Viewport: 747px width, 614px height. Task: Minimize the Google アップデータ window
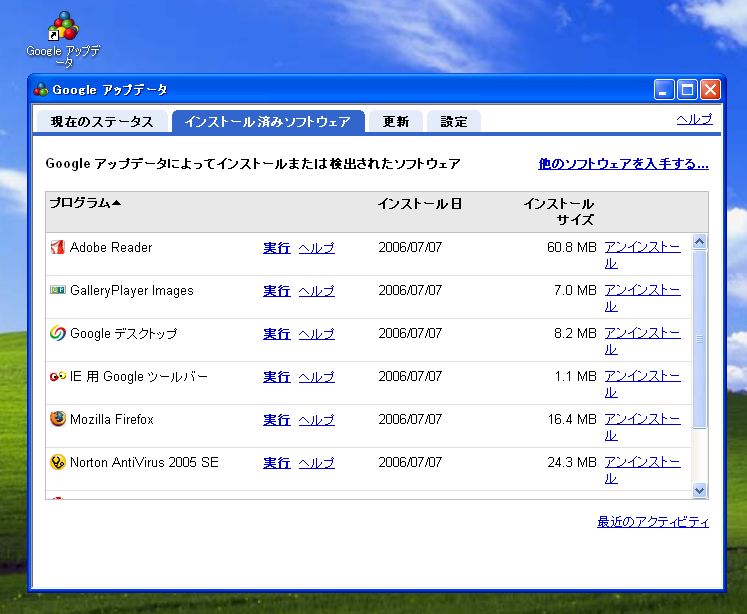click(x=664, y=90)
